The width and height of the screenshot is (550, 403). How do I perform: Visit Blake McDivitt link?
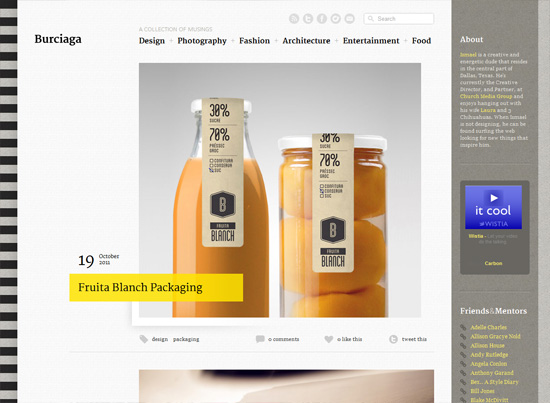coord(489,400)
